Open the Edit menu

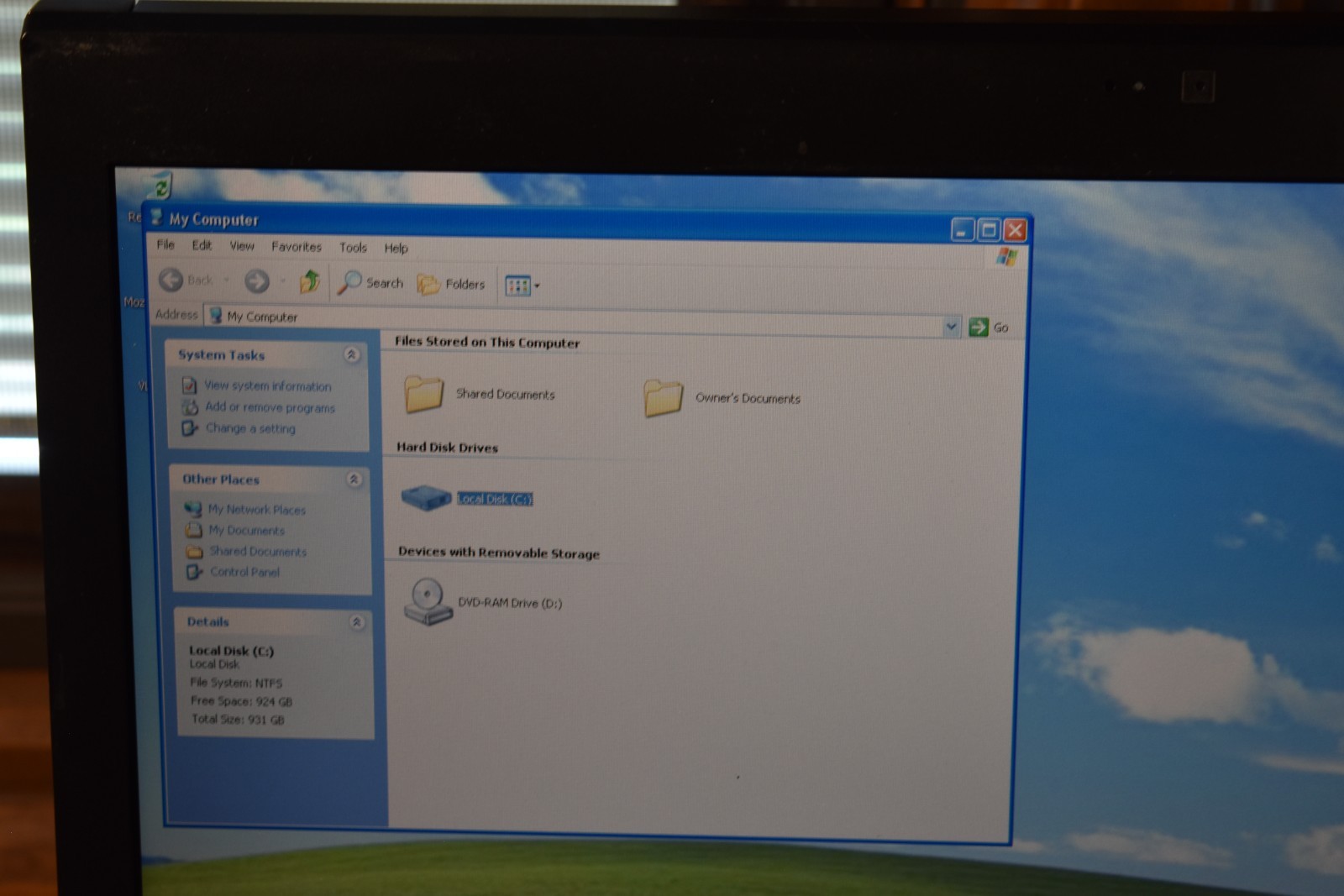coord(202,245)
